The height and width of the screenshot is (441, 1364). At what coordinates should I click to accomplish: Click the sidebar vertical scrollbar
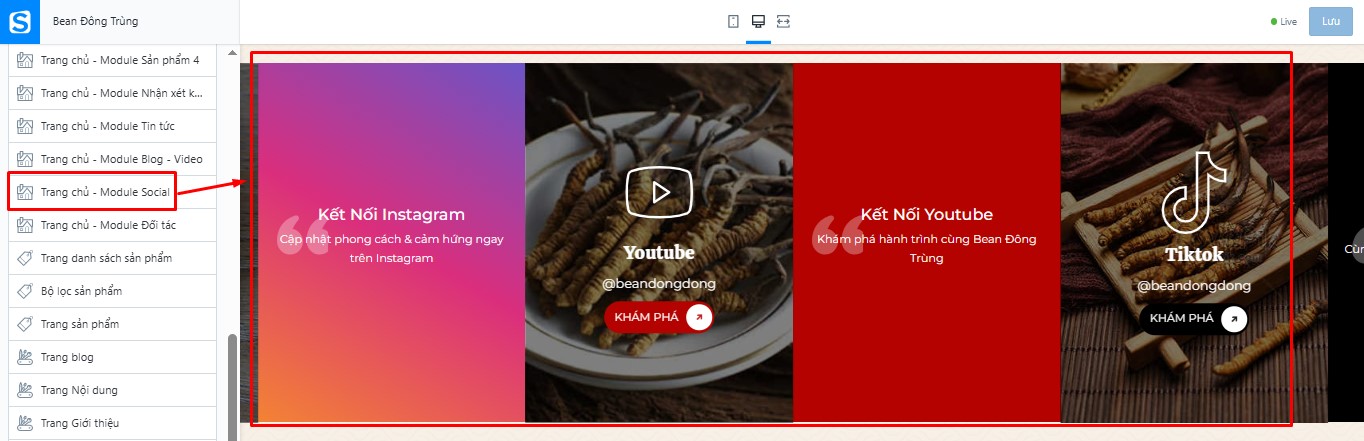(x=233, y=385)
